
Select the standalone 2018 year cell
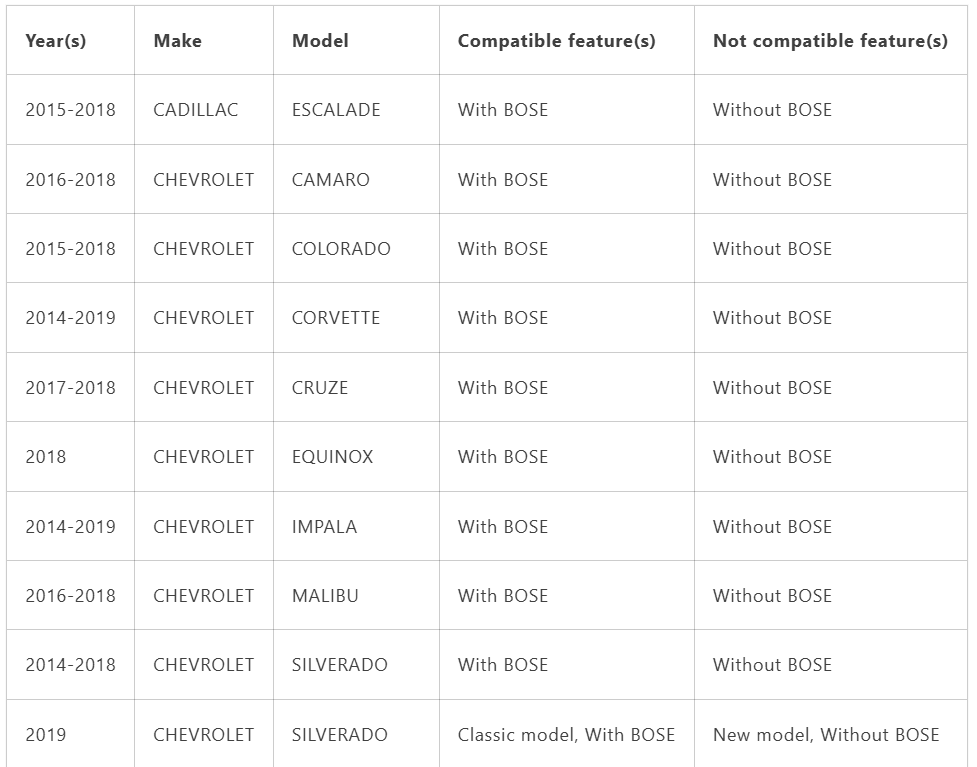45,457
